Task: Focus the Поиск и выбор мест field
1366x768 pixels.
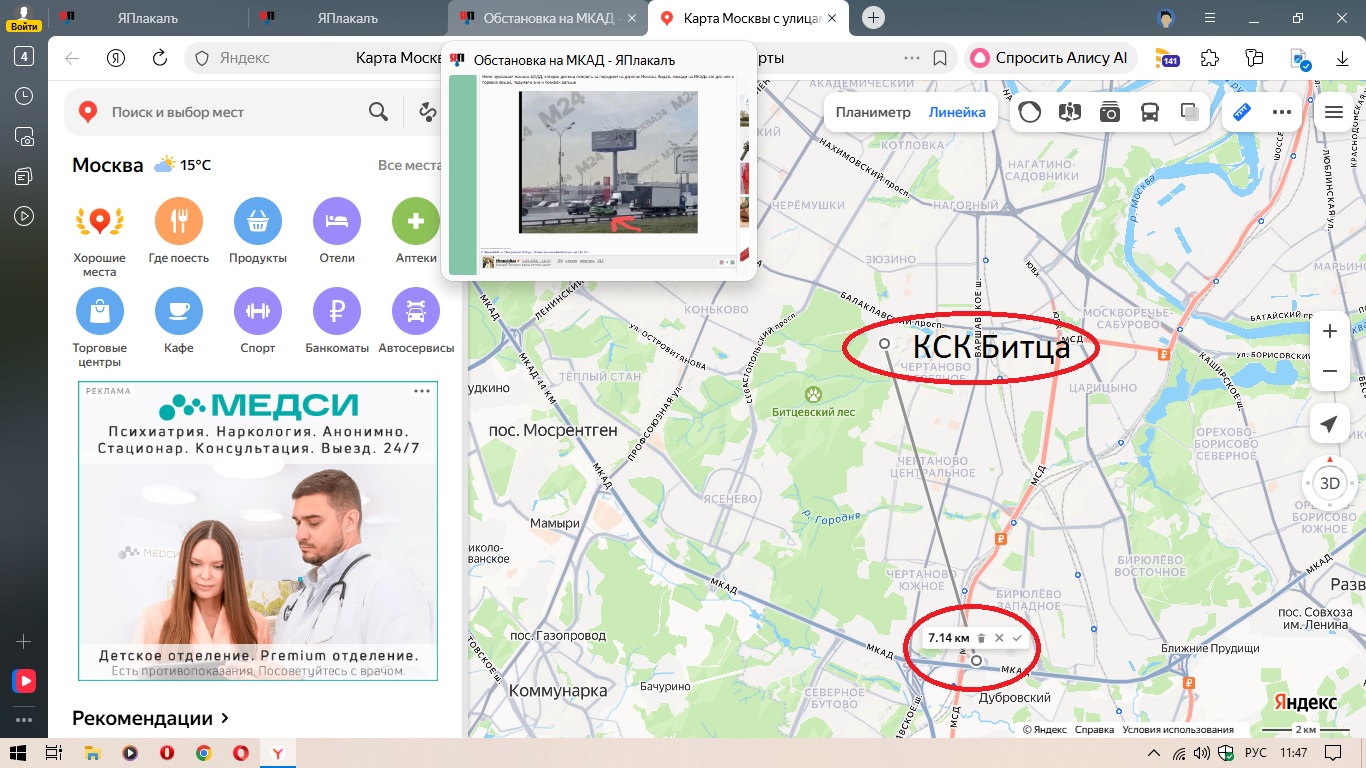Action: [232, 112]
